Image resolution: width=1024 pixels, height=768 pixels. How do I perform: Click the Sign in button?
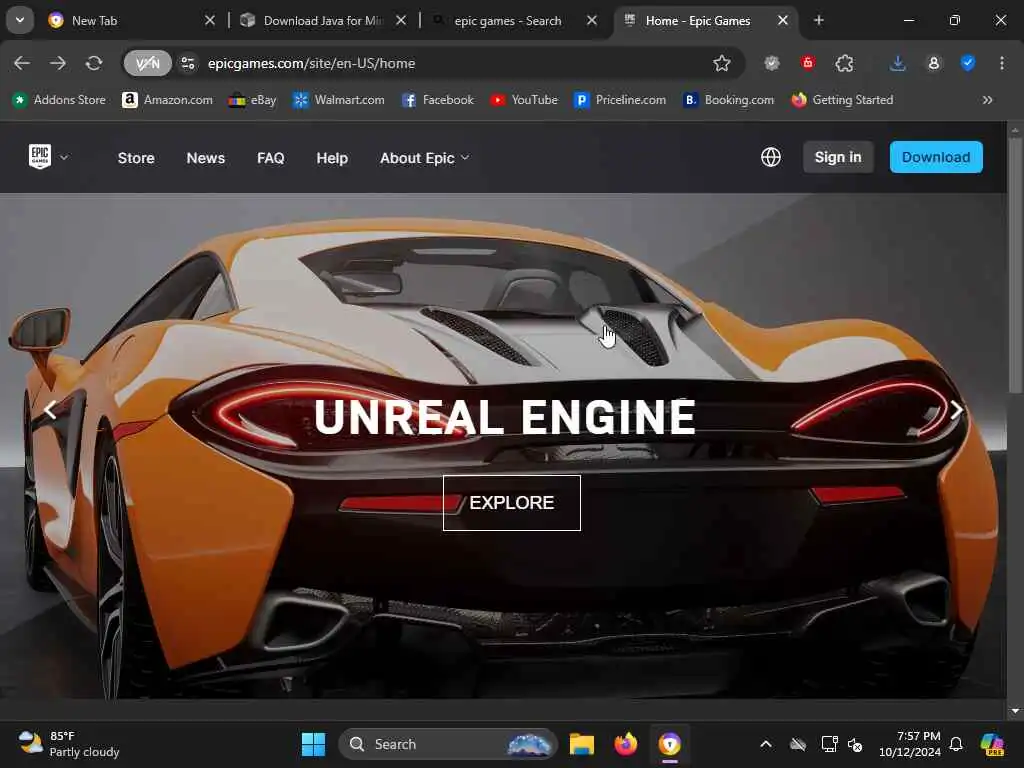point(838,157)
